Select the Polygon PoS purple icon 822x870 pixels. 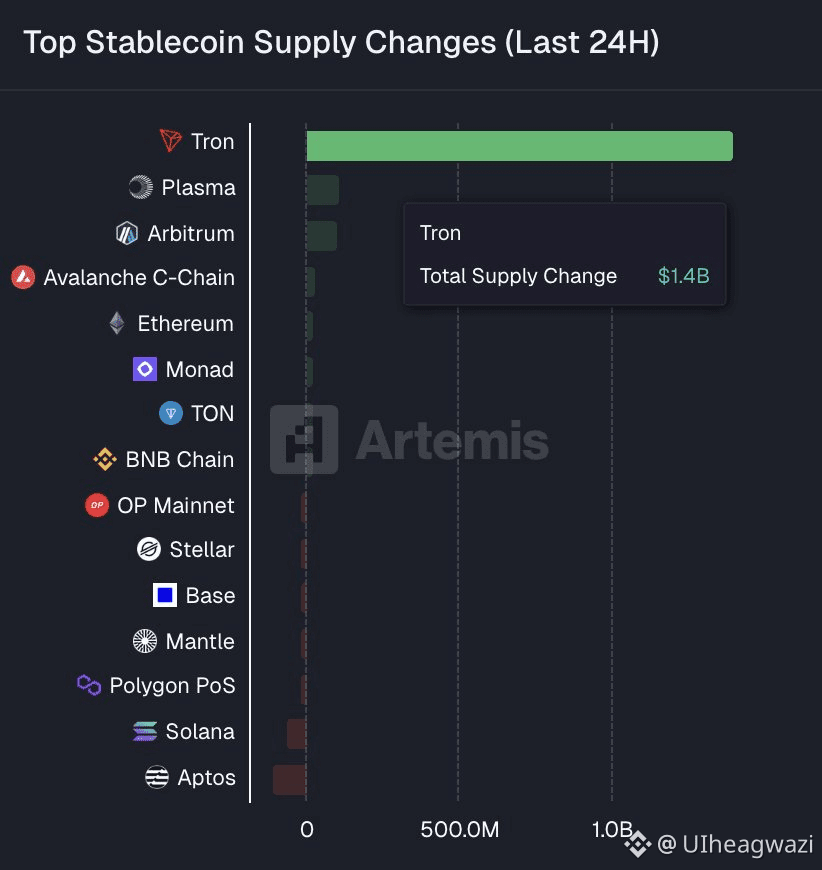click(x=89, y=685)
